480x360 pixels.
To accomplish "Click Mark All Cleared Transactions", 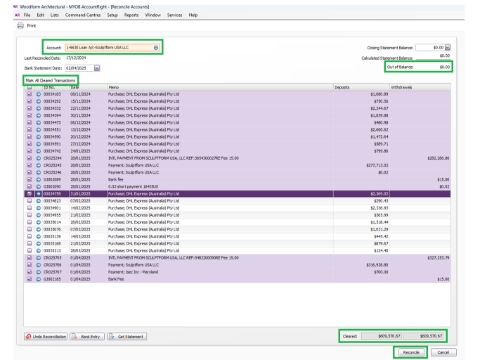I will click(50, 80).
